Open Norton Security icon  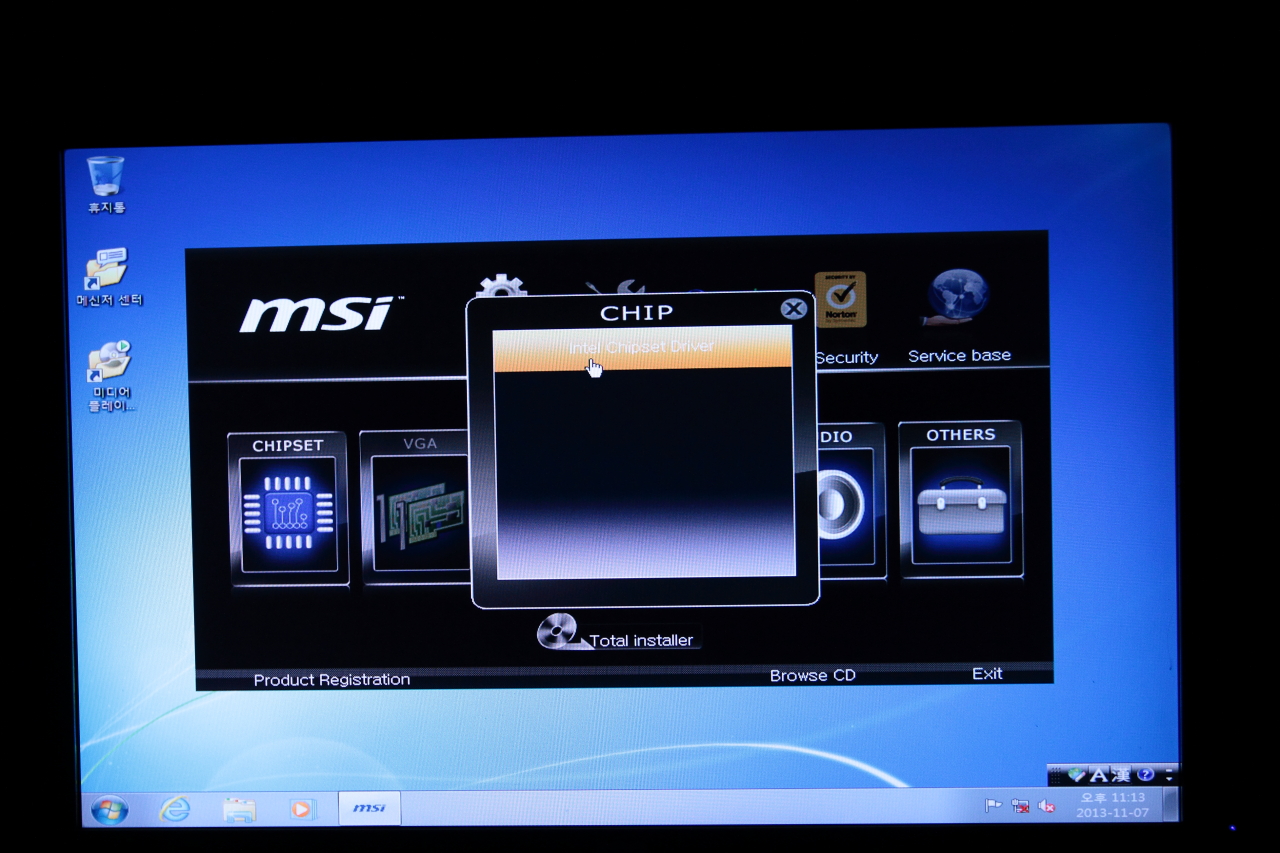click(x=840, y=299)
